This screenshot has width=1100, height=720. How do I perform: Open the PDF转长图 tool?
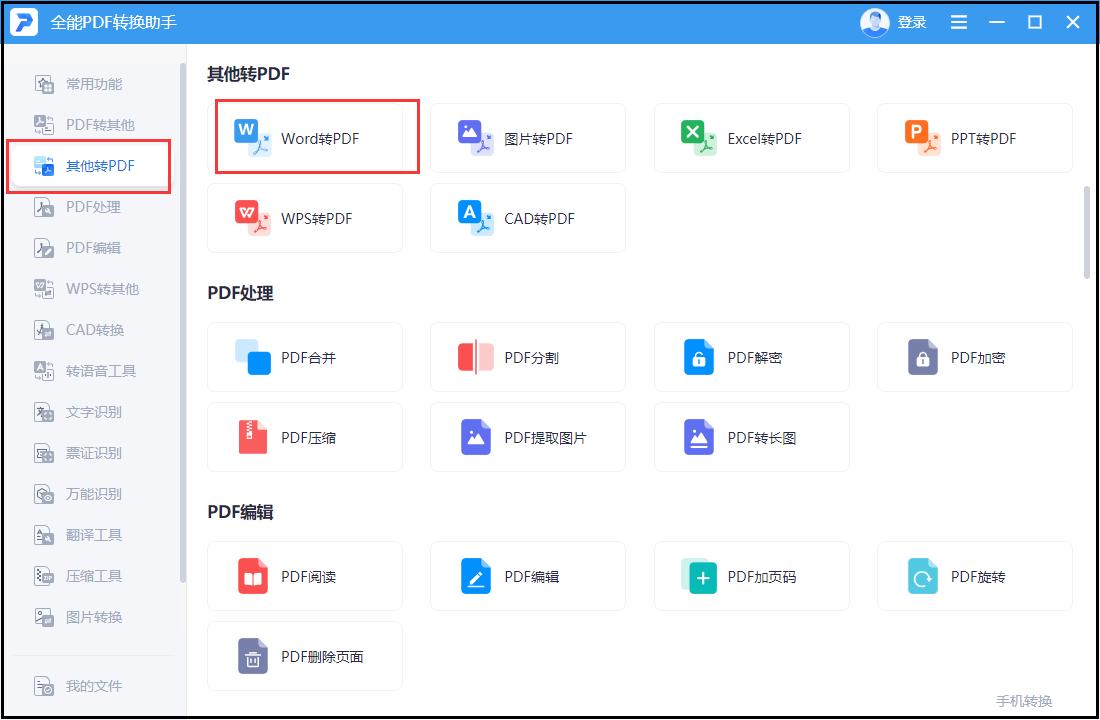coord(751,437)
